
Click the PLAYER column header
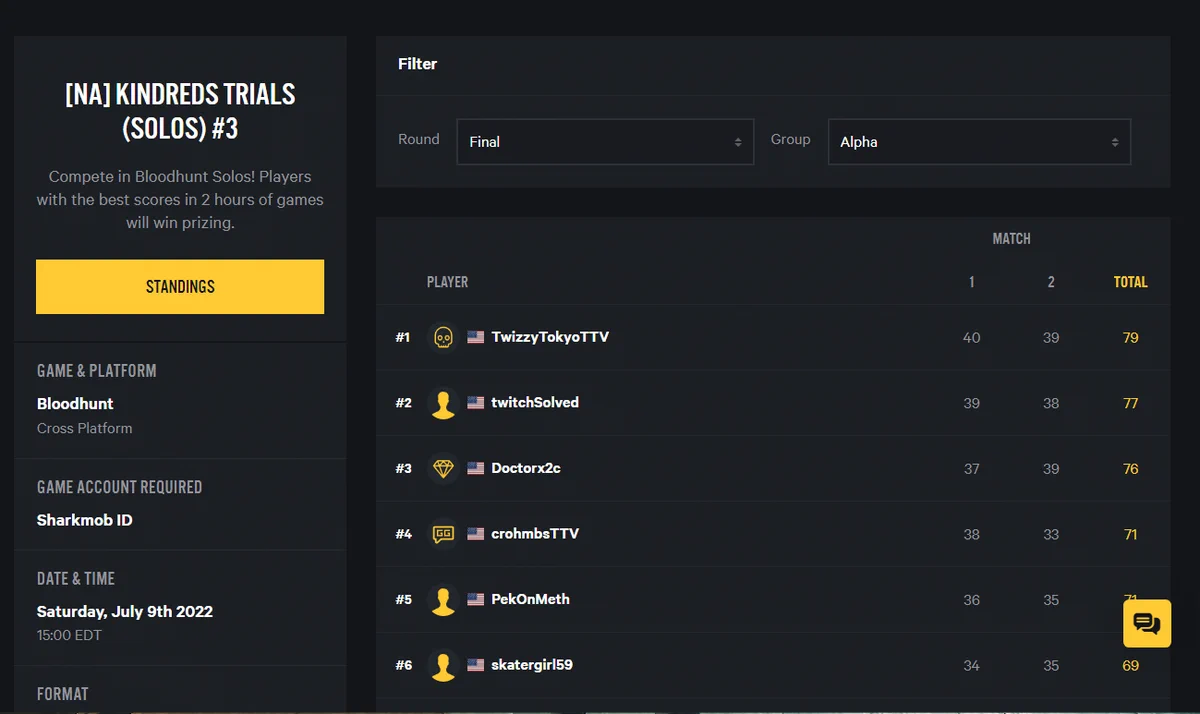point(447,282)
